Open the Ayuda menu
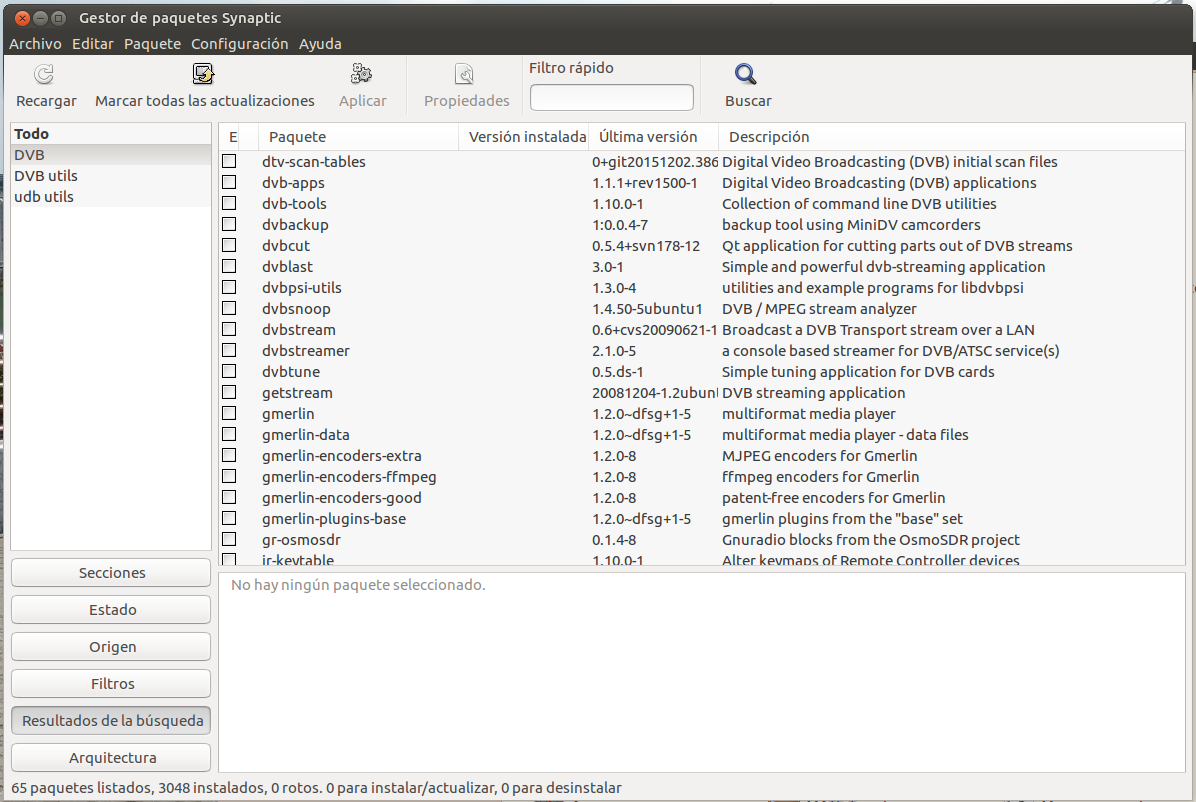This screenshot has height=802, width=1196. [x=320, y=43]
